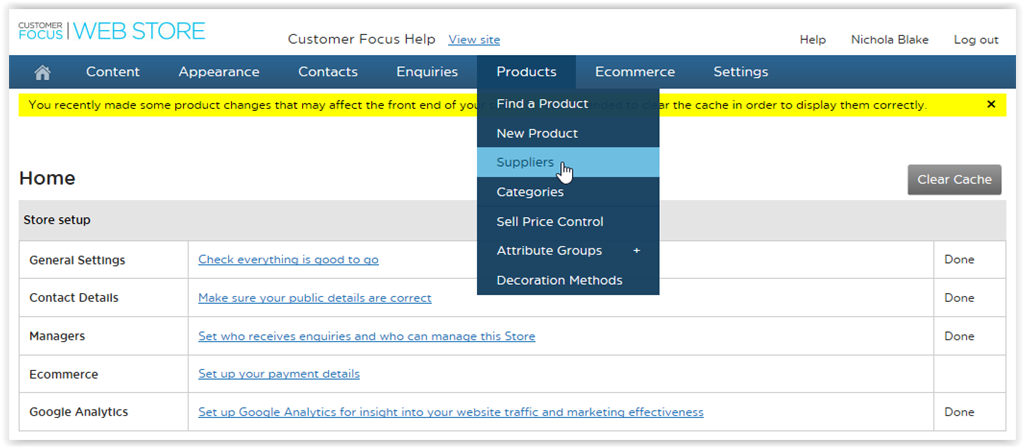
Task: Open 'Set up your payment details' link
Action: 279,374
